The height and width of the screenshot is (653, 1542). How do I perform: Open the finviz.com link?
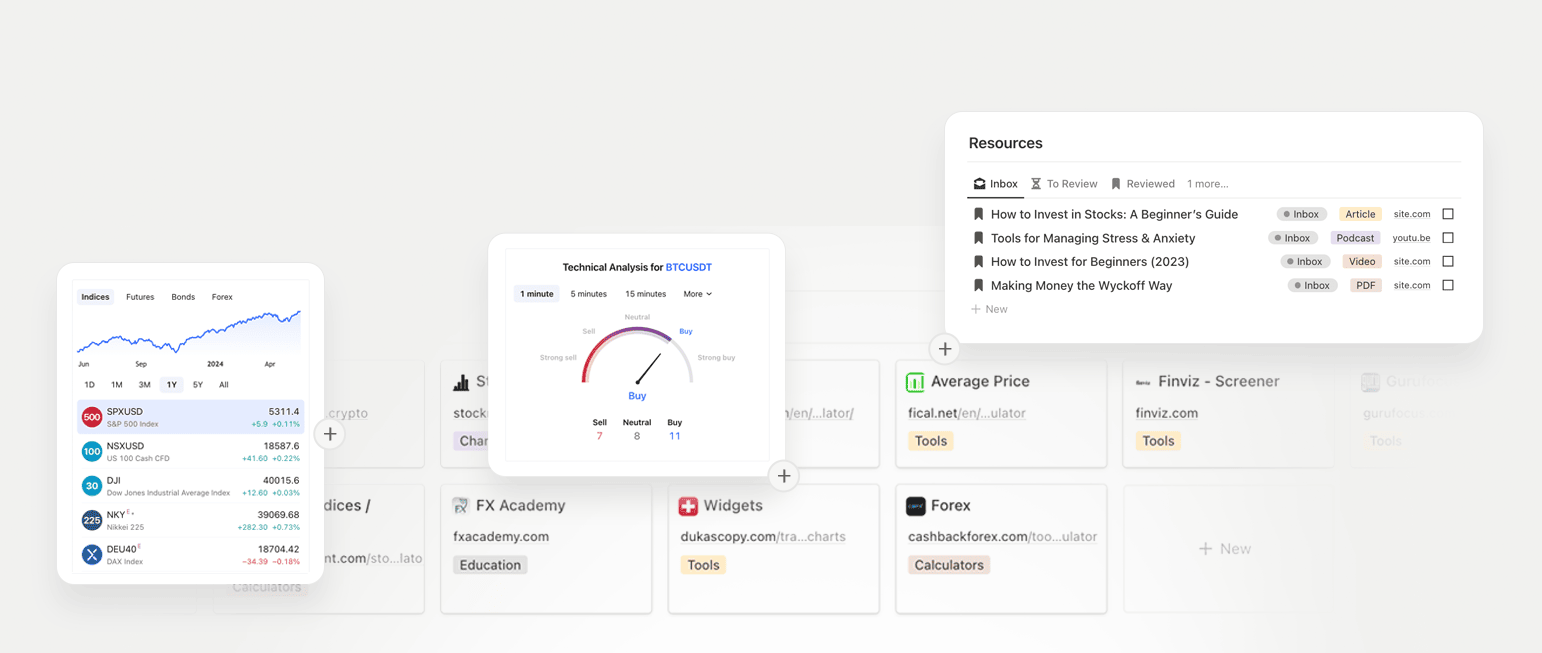[x=1168, y=410]
